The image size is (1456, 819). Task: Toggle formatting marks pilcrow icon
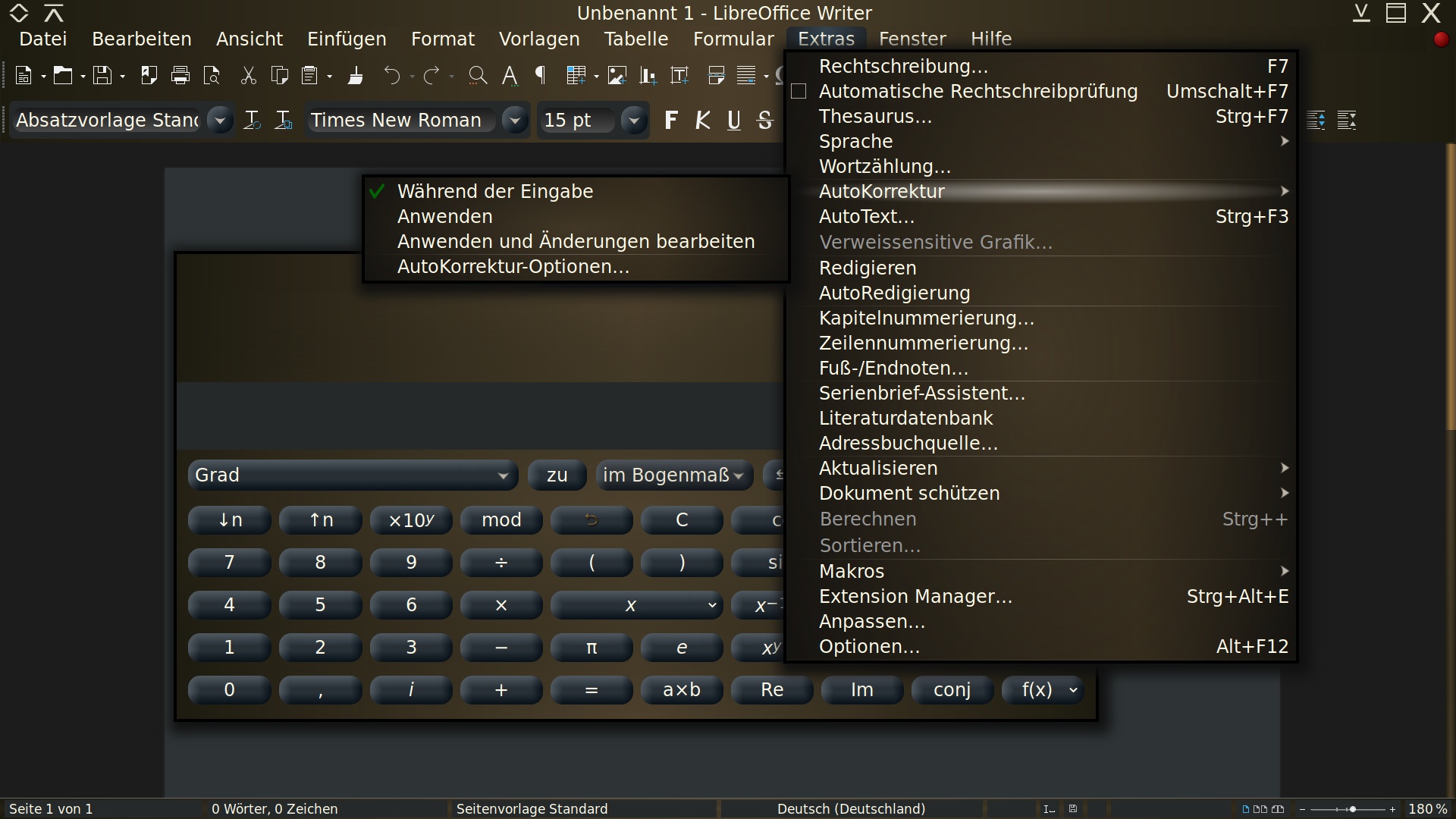point(541,75)
